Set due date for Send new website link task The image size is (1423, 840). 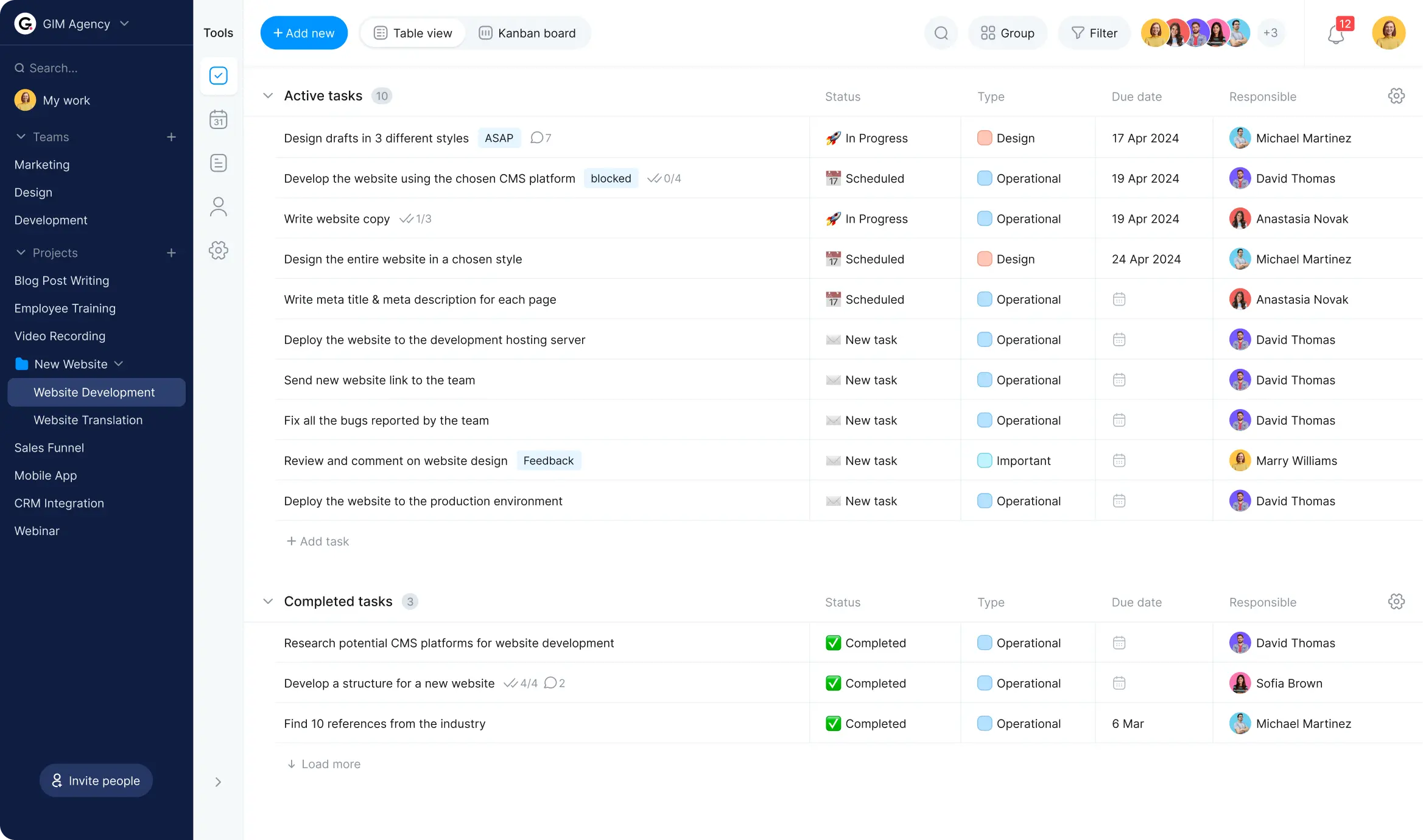click(1119, 380)
